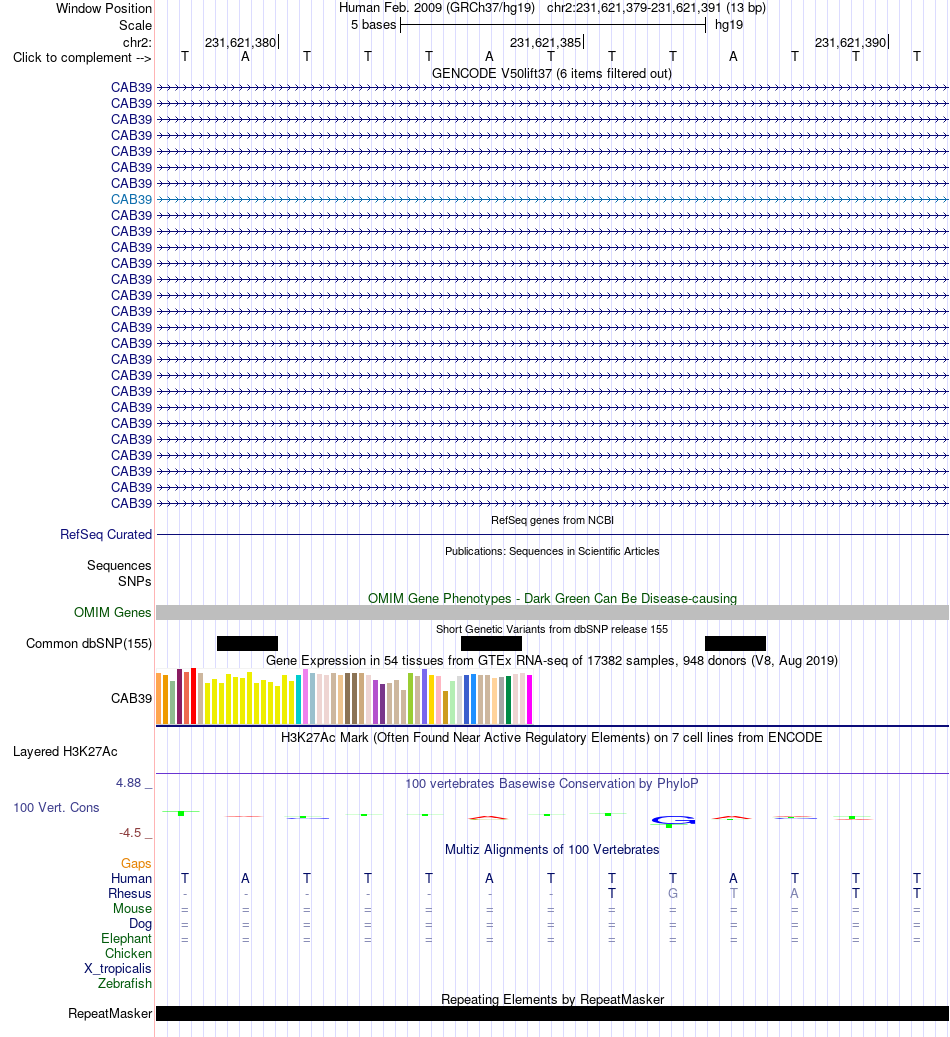Click the Window Position label
The image size is (950, 1037).
[x=104, y=9]
